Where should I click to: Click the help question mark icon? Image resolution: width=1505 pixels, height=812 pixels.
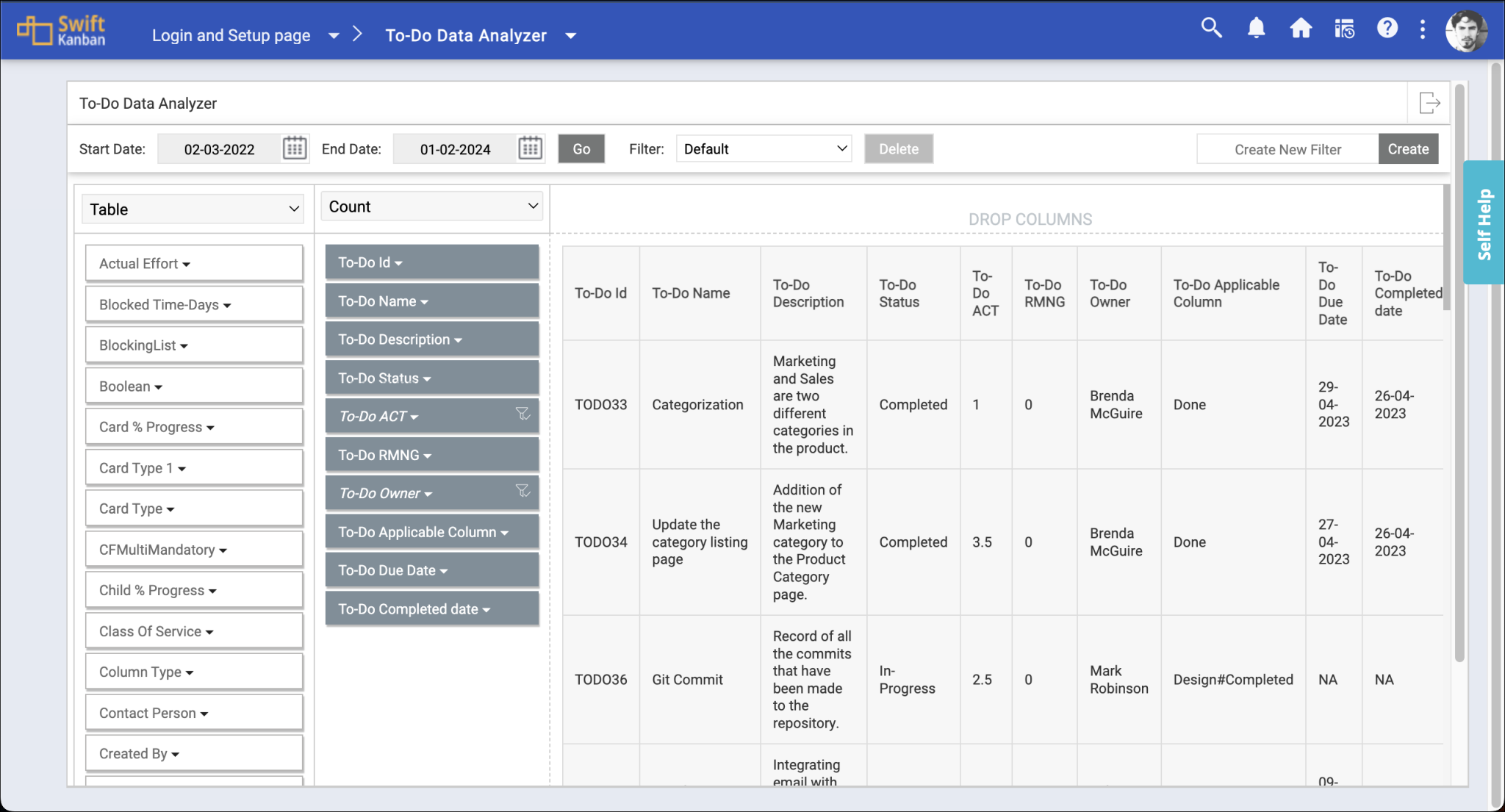tap(1388, 28)
